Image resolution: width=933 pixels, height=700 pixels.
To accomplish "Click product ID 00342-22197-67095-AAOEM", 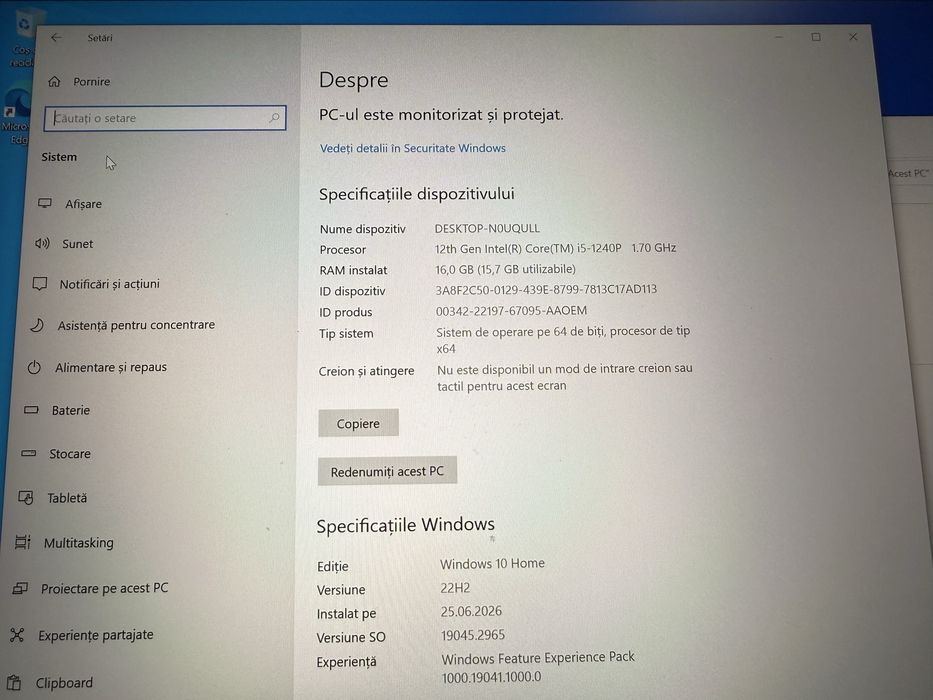I will pos(511,311).
